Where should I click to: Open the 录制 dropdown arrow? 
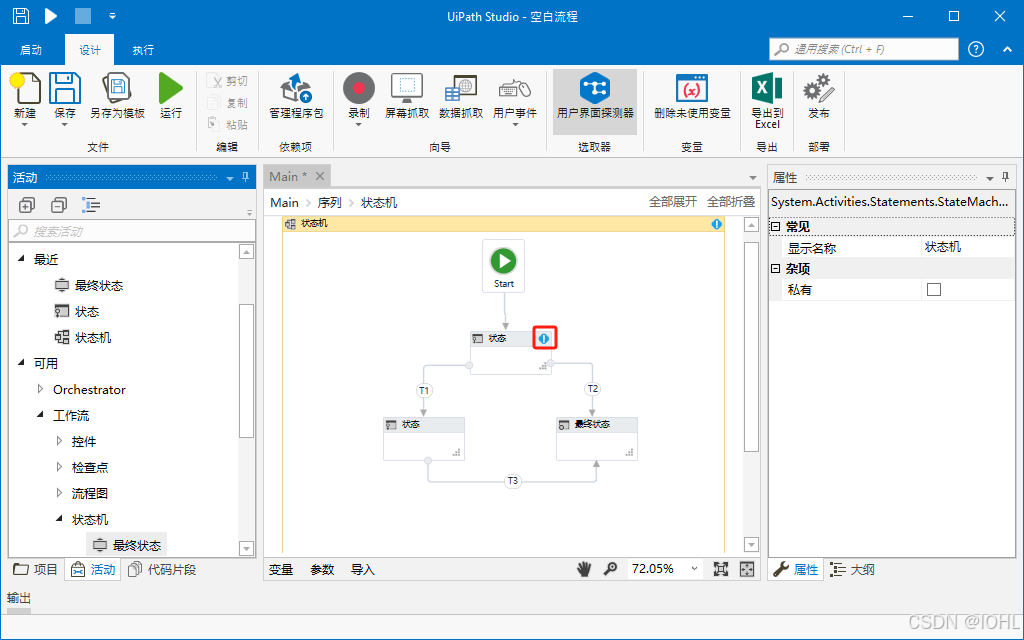click(359, 125)
